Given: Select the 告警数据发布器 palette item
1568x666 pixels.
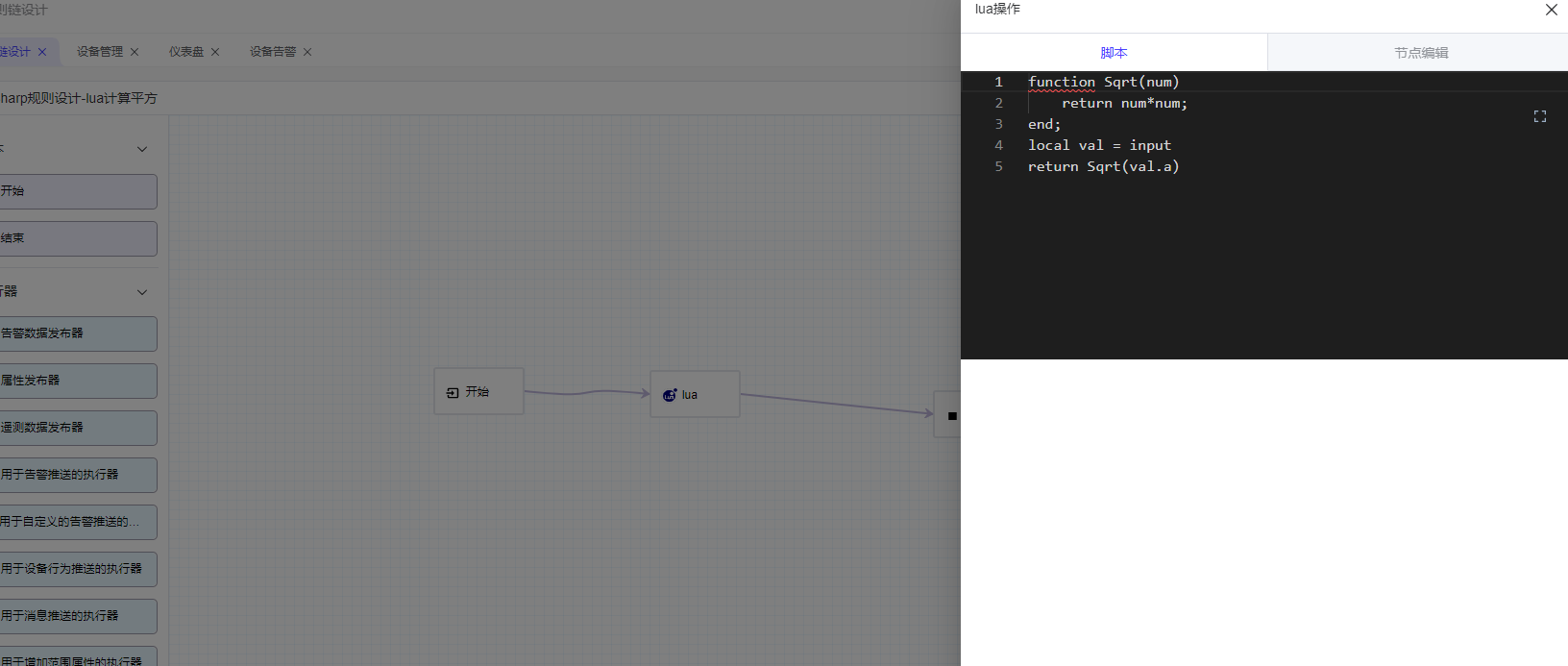Looking at the screenshot, I should (x=77, y=333).
